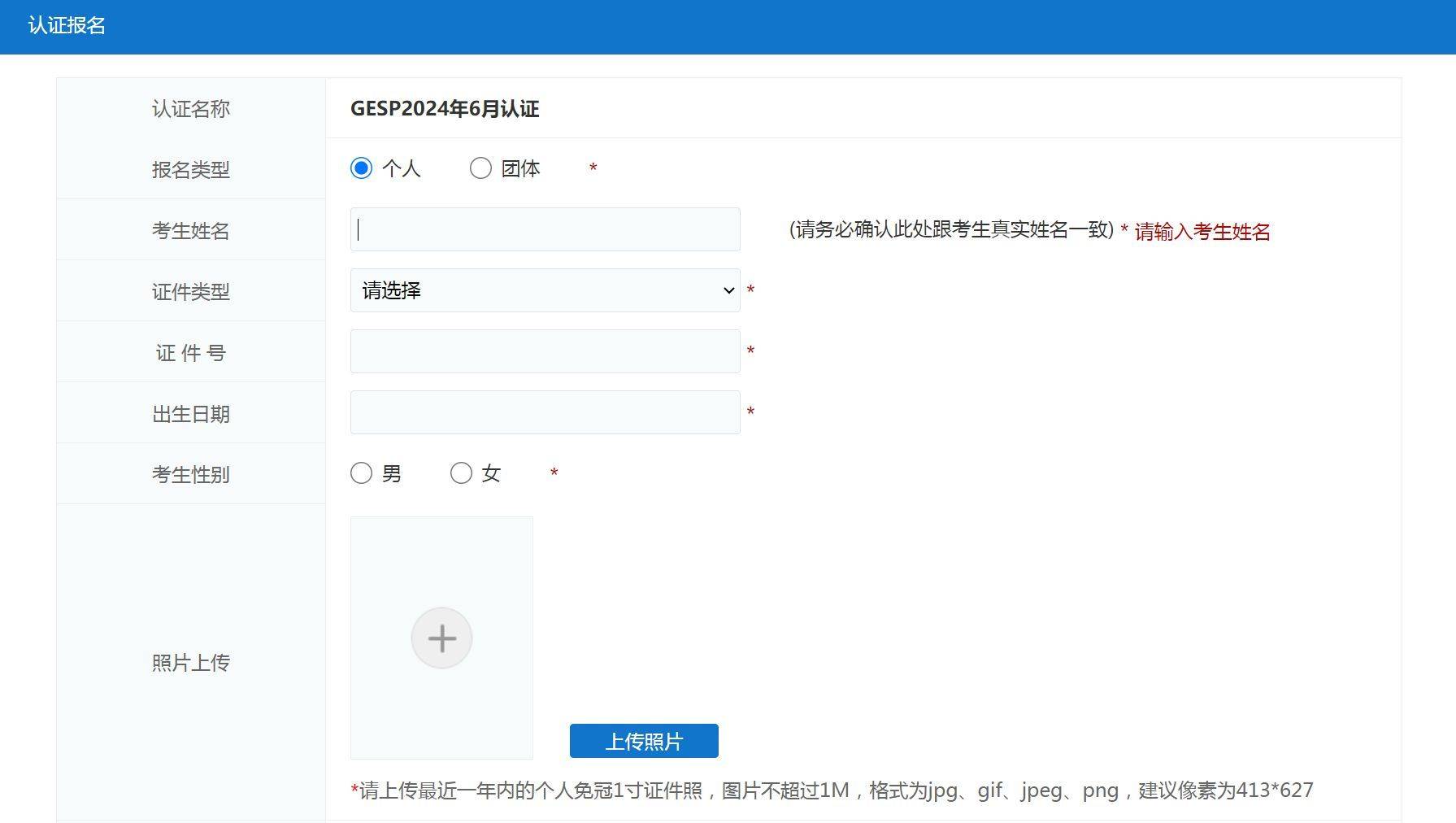The image size is (1456, 823).
Task: Click the plus icon in photo upload box
Action: click(441, 638)
